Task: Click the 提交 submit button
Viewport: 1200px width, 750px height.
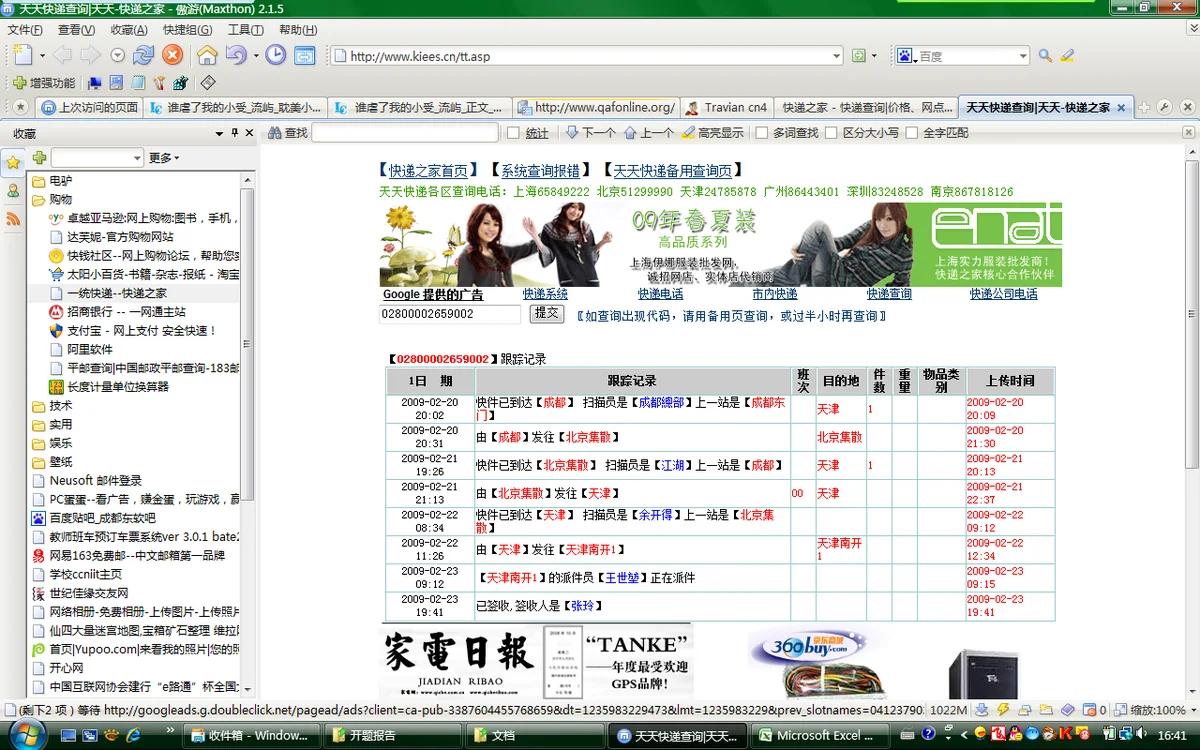Action: coord(547,313)
